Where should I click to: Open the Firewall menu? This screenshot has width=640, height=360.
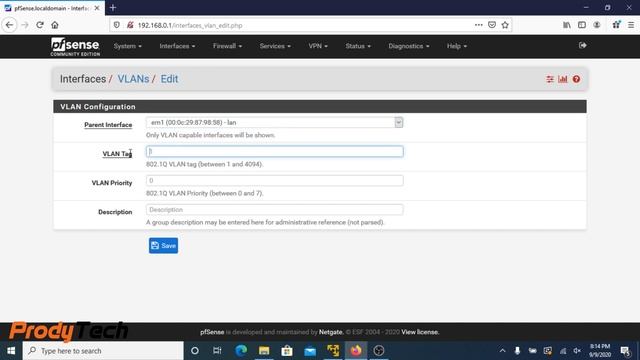coord(227,46)
